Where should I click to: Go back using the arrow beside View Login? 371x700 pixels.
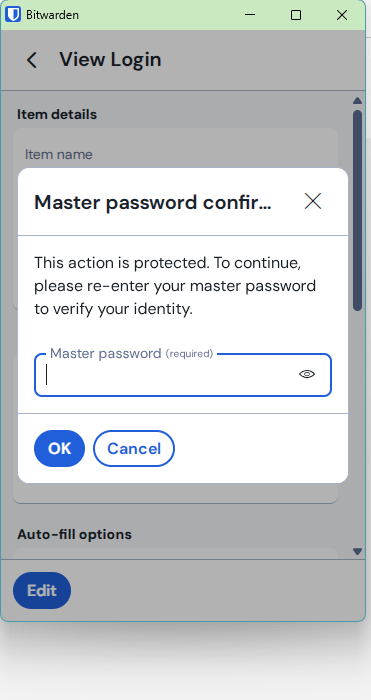click(32, 60)
